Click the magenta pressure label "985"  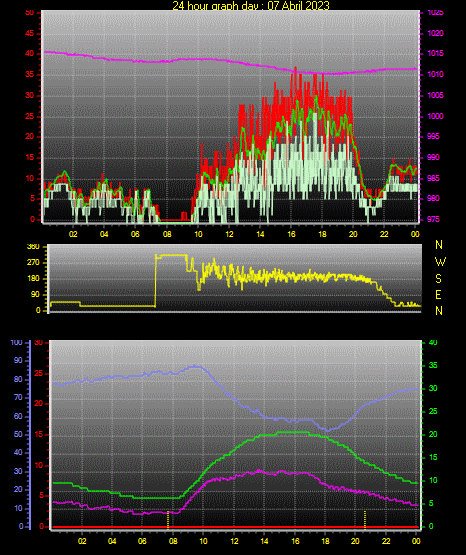[x=433, y=178]
